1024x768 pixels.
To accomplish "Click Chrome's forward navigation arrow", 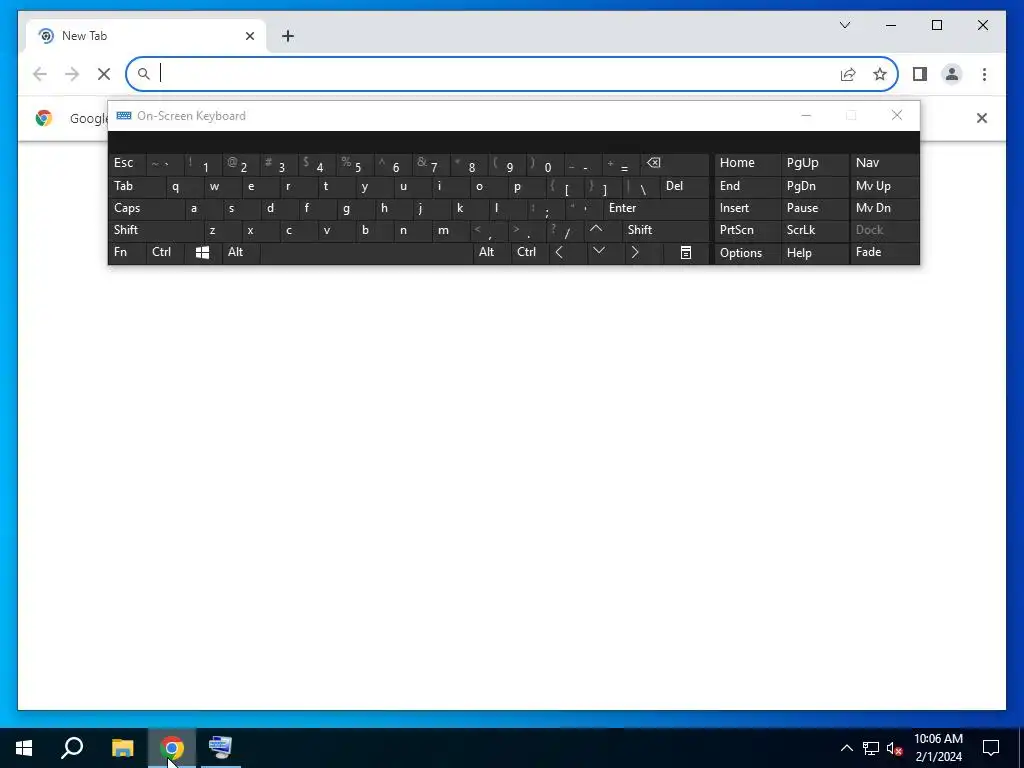I will 72,74.
